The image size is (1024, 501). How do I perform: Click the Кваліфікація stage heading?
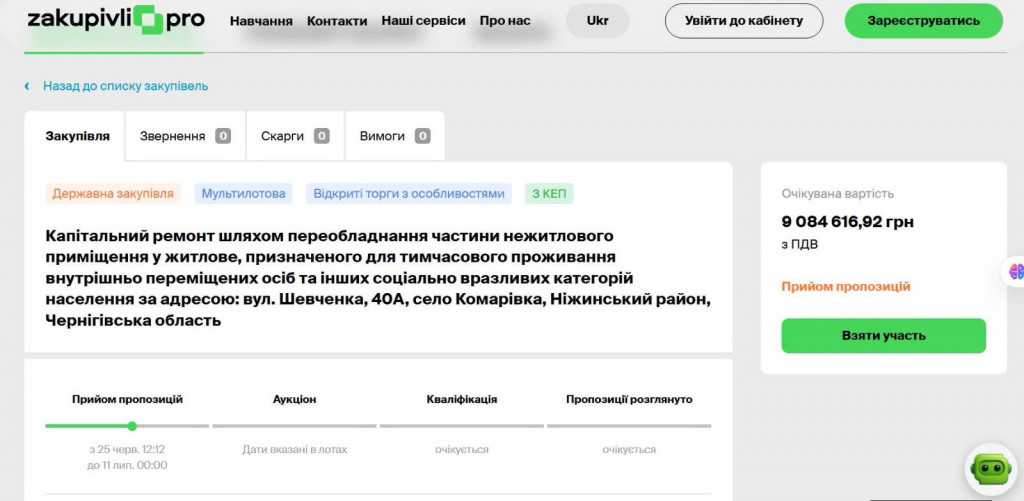(x=462, y=399)
